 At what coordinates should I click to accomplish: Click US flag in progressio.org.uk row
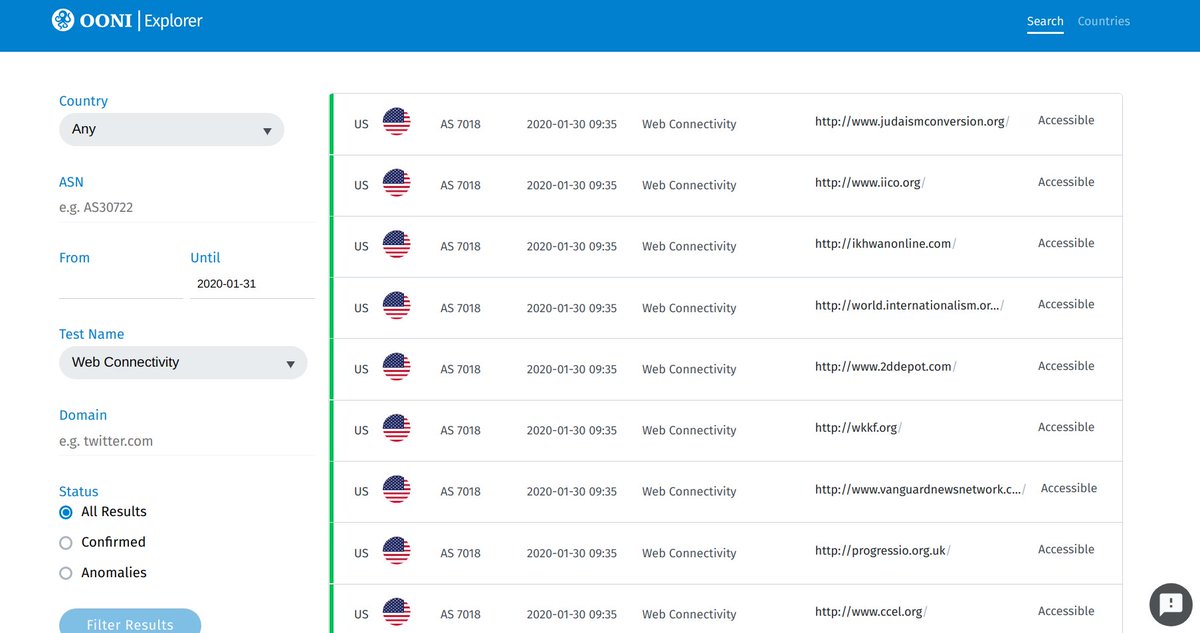pyautogui.click(x=397, y=551)
